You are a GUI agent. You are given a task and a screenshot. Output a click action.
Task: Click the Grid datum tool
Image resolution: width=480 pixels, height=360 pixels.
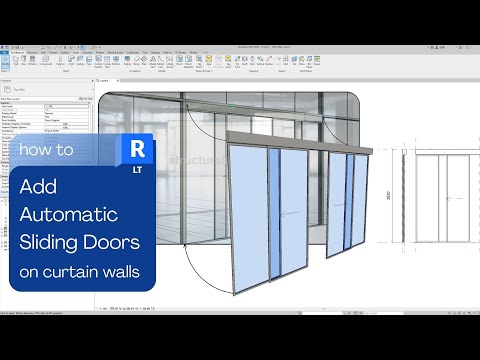(x=286, y=60)
